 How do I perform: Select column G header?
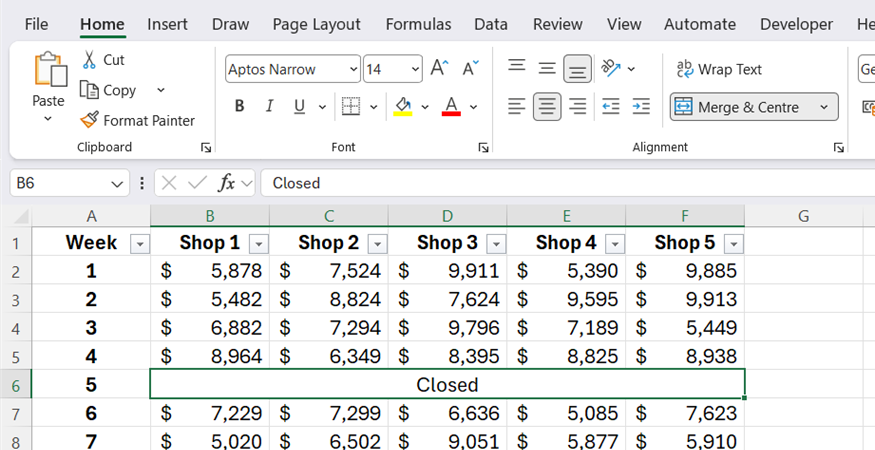click(803, 216)
